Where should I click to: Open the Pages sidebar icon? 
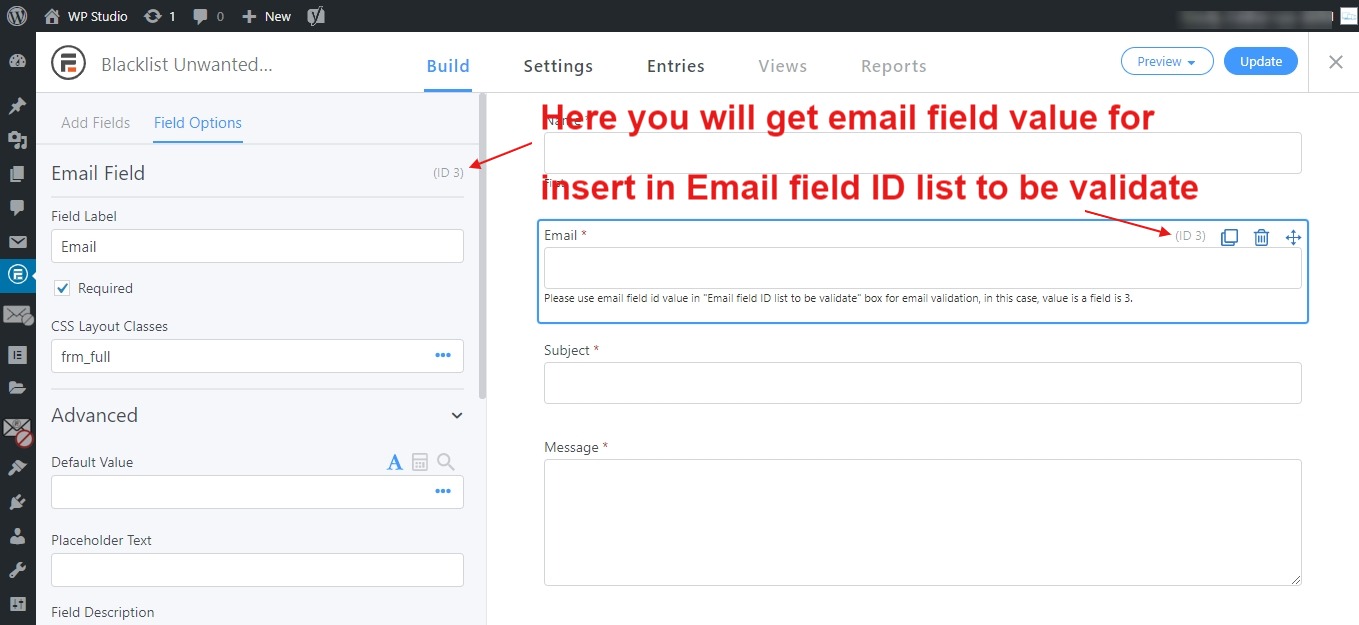[x=17, y=174]
